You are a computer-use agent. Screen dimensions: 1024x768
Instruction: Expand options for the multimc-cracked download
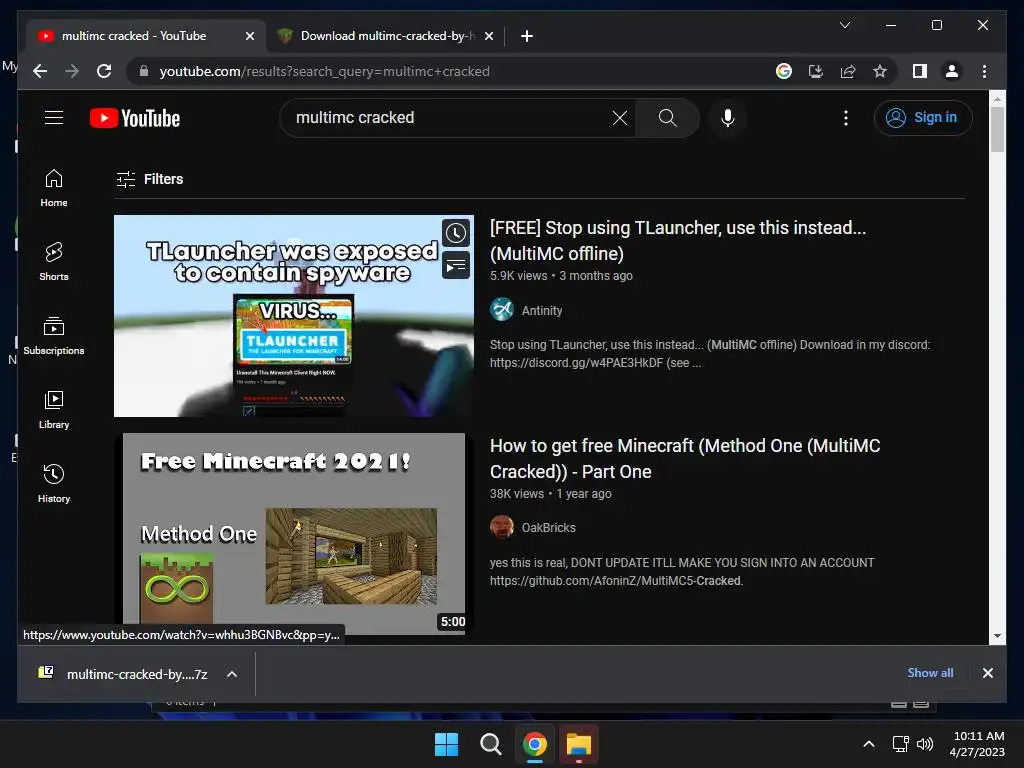click(232, 674)
